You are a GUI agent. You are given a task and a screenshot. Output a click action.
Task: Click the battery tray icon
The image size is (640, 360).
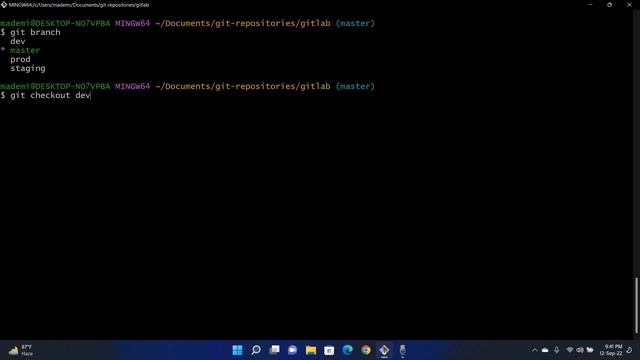coord(590,350)
